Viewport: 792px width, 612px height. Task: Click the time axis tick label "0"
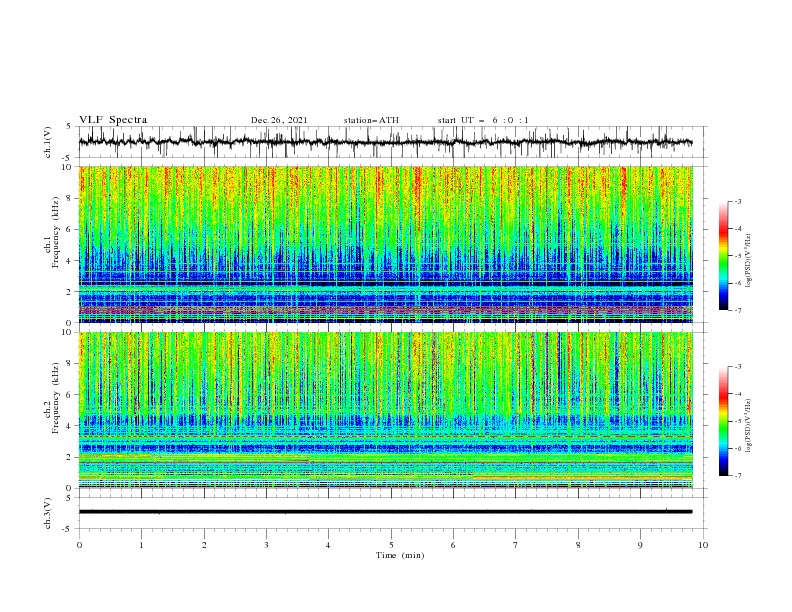[79, 545]
